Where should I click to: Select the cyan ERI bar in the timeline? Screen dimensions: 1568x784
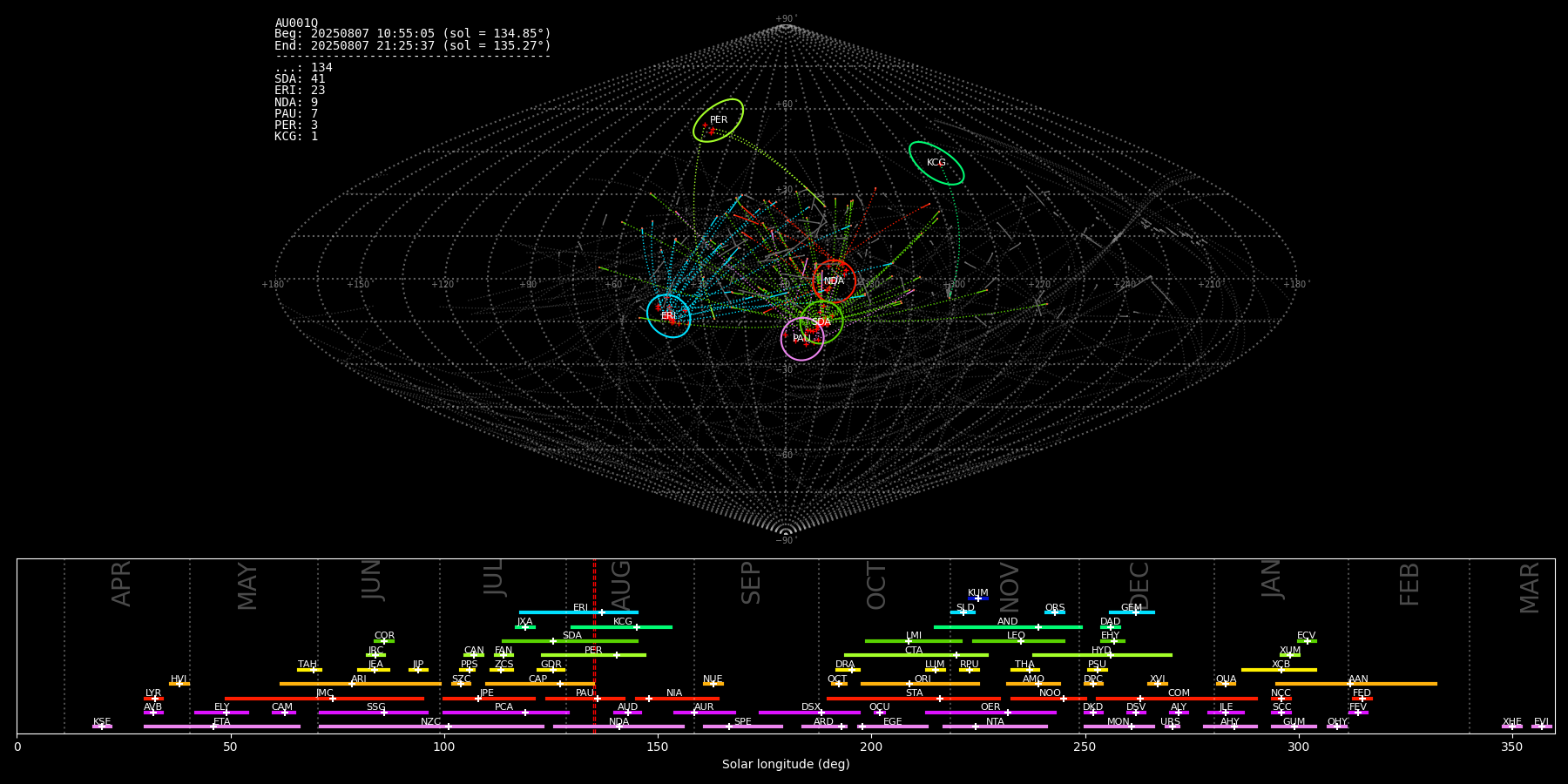coord(578,612)
